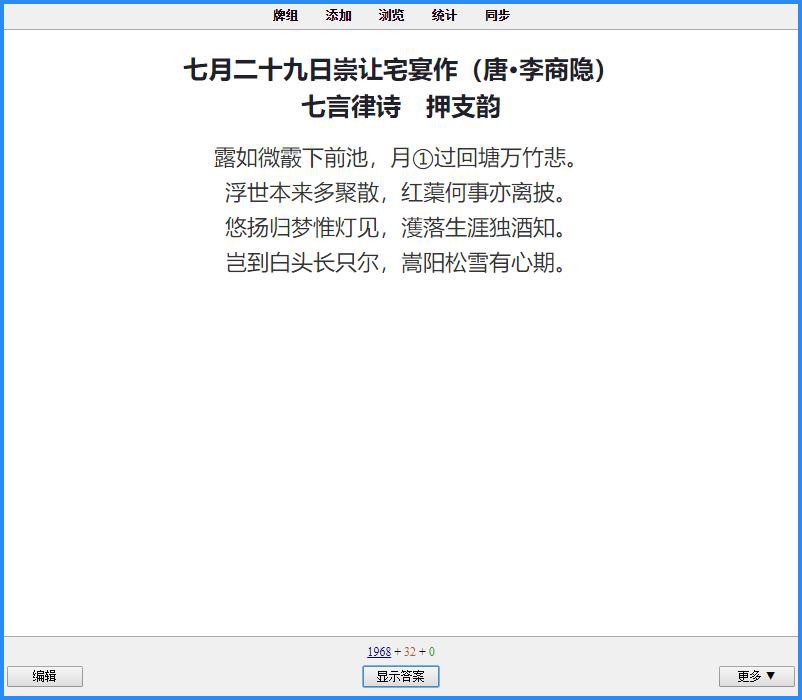Click the phrase 露如微霰下前池
802x700 pixels.
(291, 157)
